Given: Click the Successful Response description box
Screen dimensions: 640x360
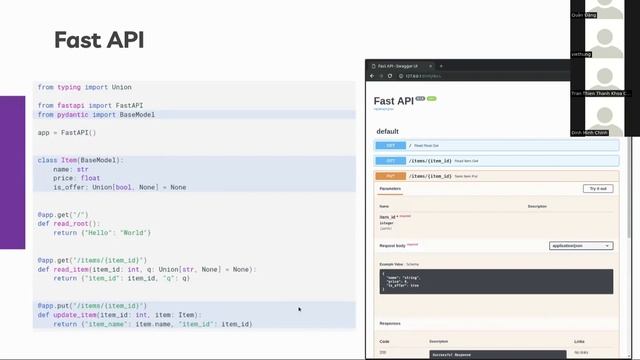Looking at the screenshot, I should point(498,355).
